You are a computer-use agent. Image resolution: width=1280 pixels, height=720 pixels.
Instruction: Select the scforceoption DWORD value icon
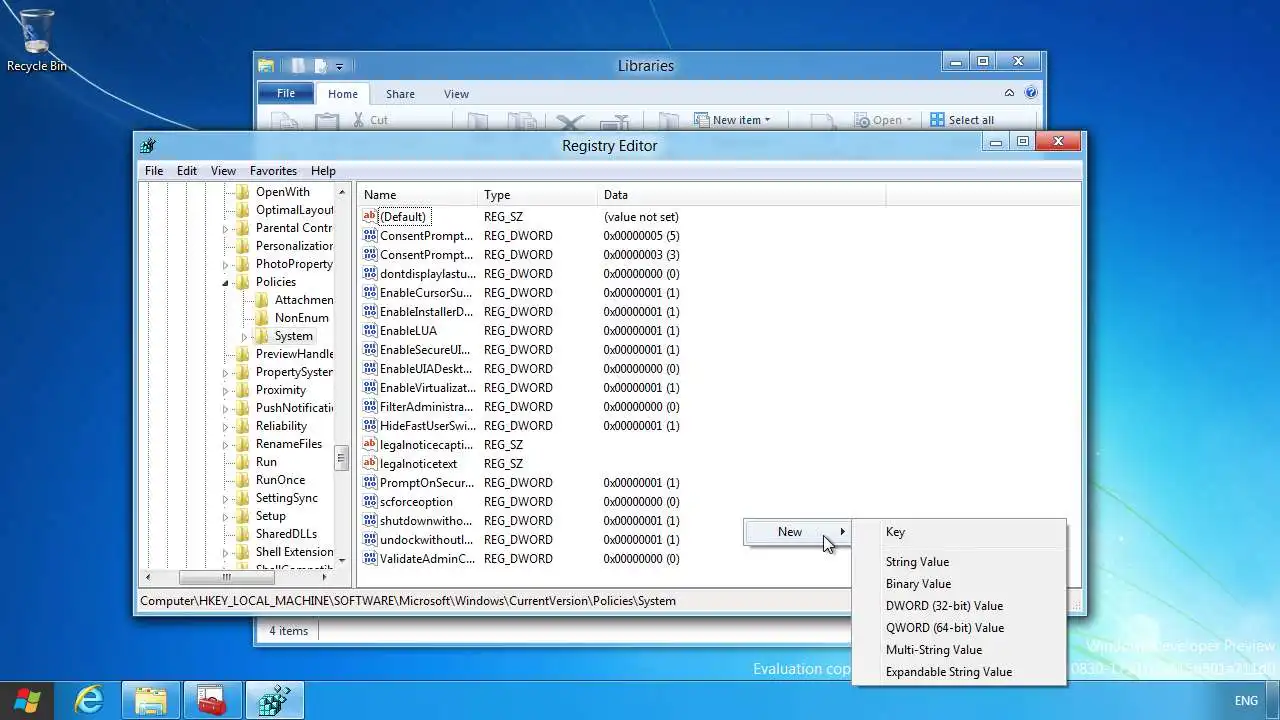click(370, 501)
